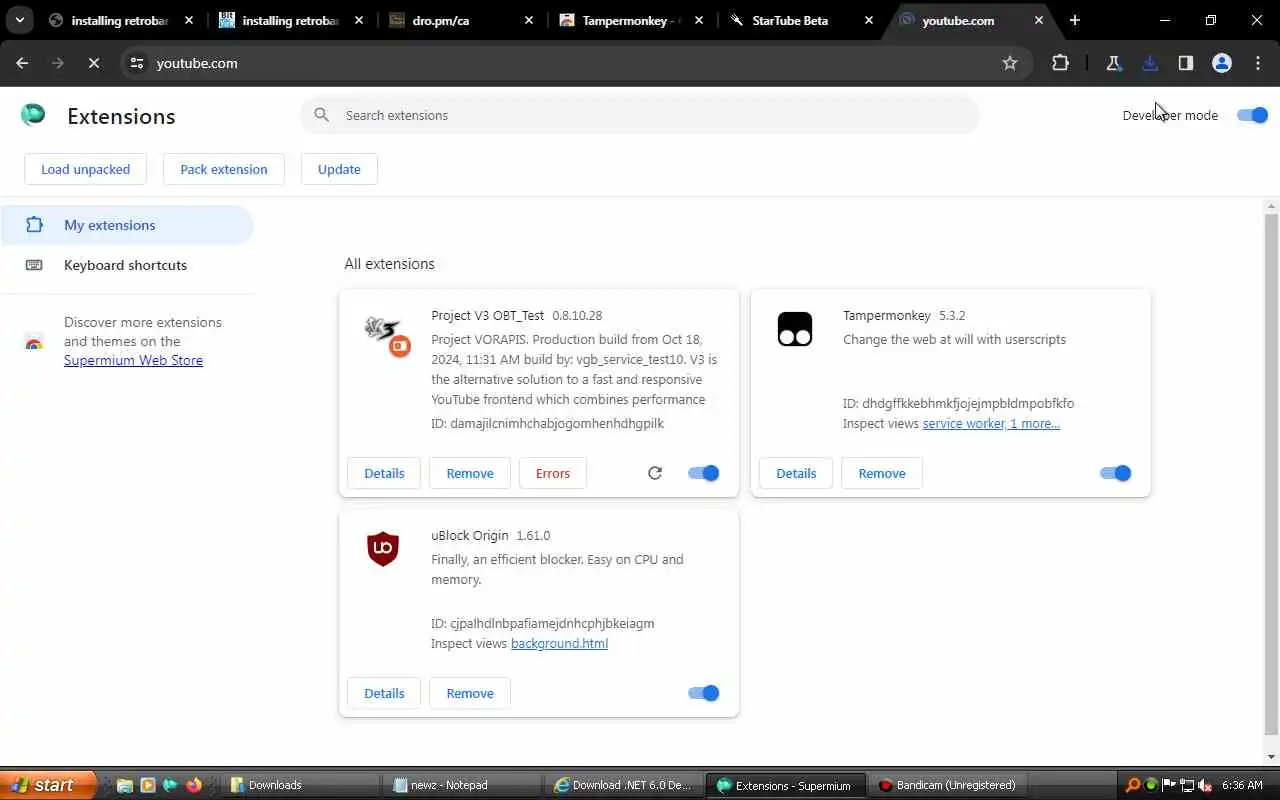Open the side panel icon
This screenshot has width=1280, height=800.
pos(1186,63)
